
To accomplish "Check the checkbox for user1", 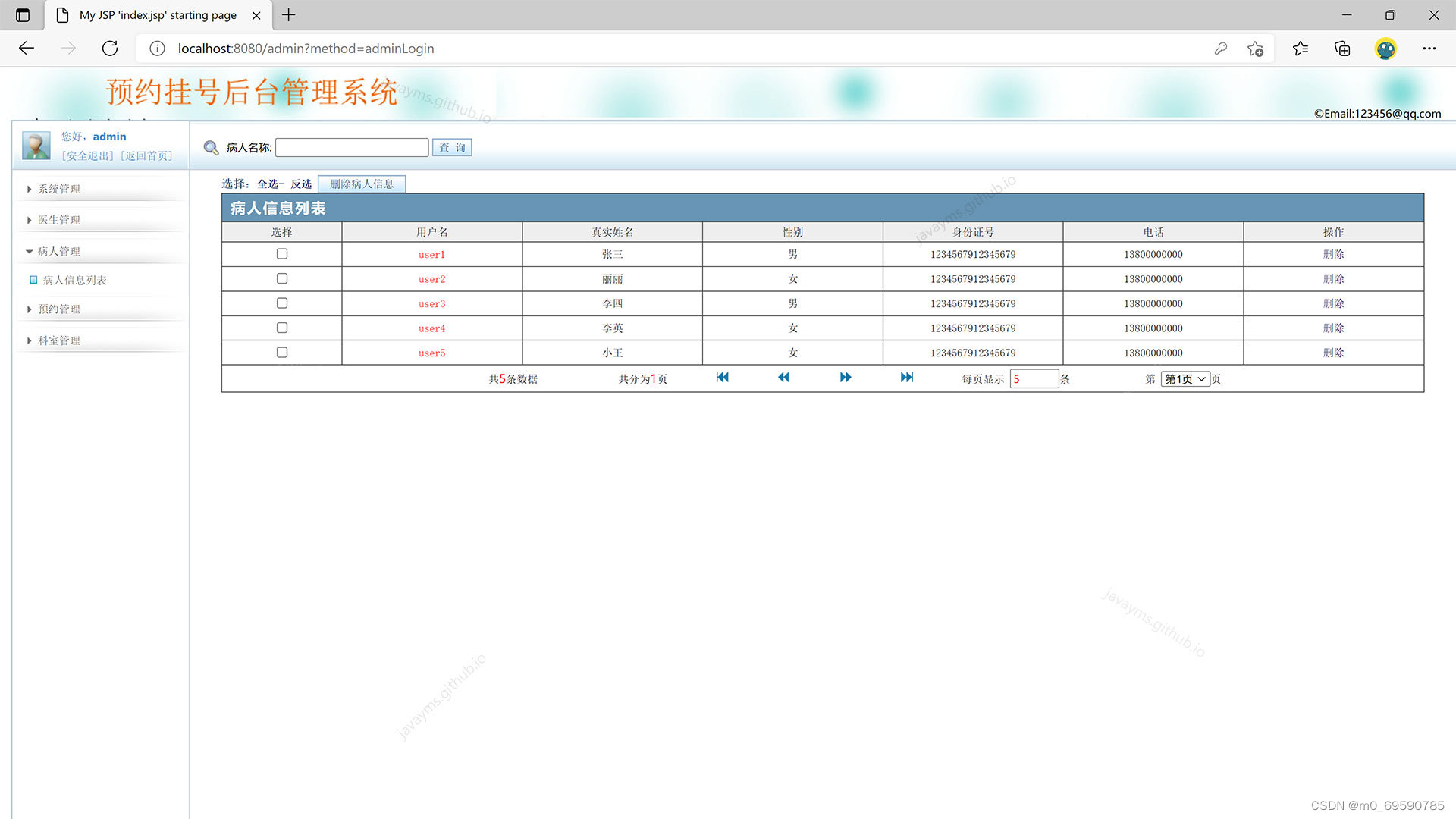I will (282, 254).
